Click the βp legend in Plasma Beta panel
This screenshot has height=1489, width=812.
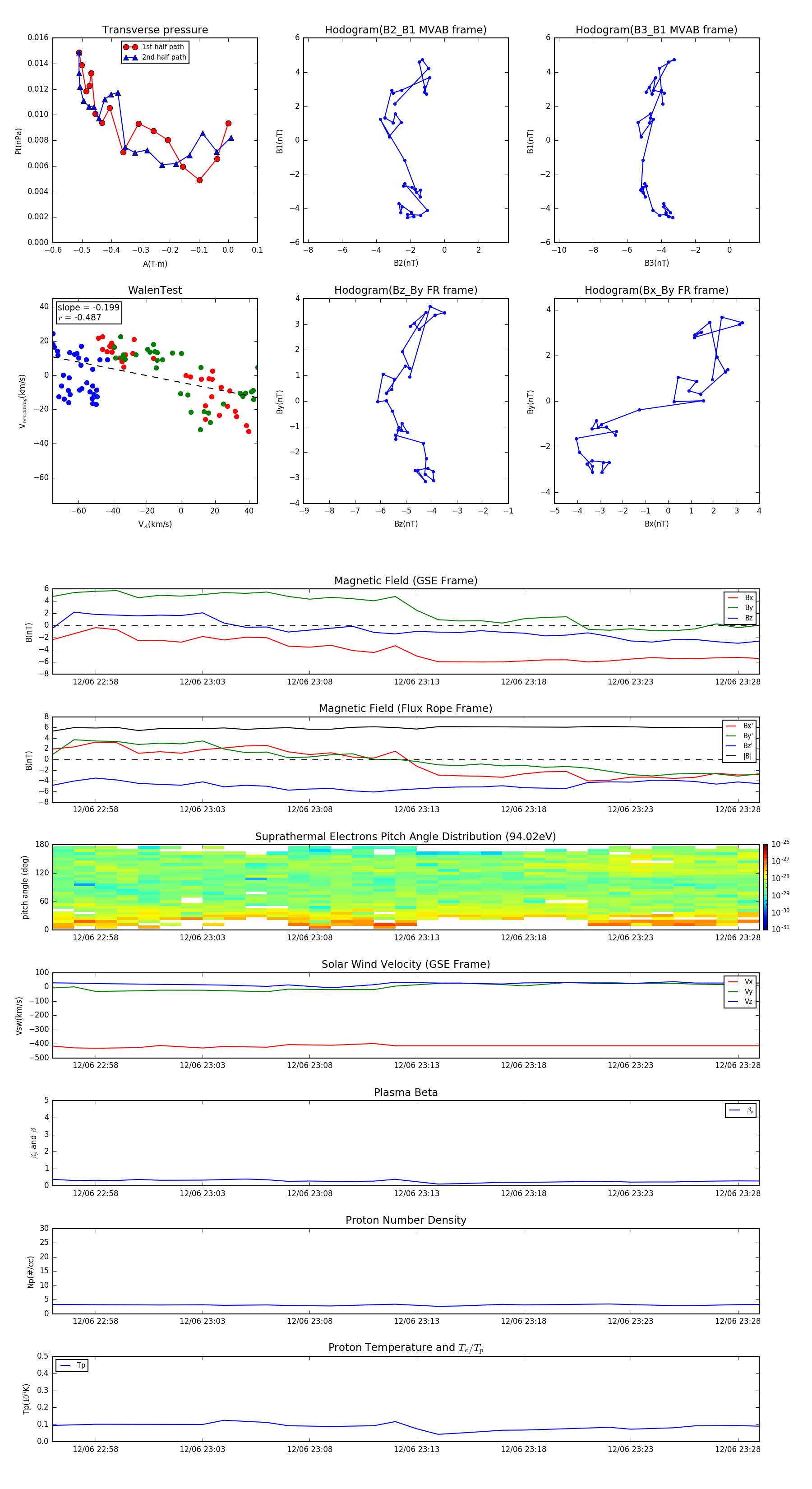click(741, 1111)
